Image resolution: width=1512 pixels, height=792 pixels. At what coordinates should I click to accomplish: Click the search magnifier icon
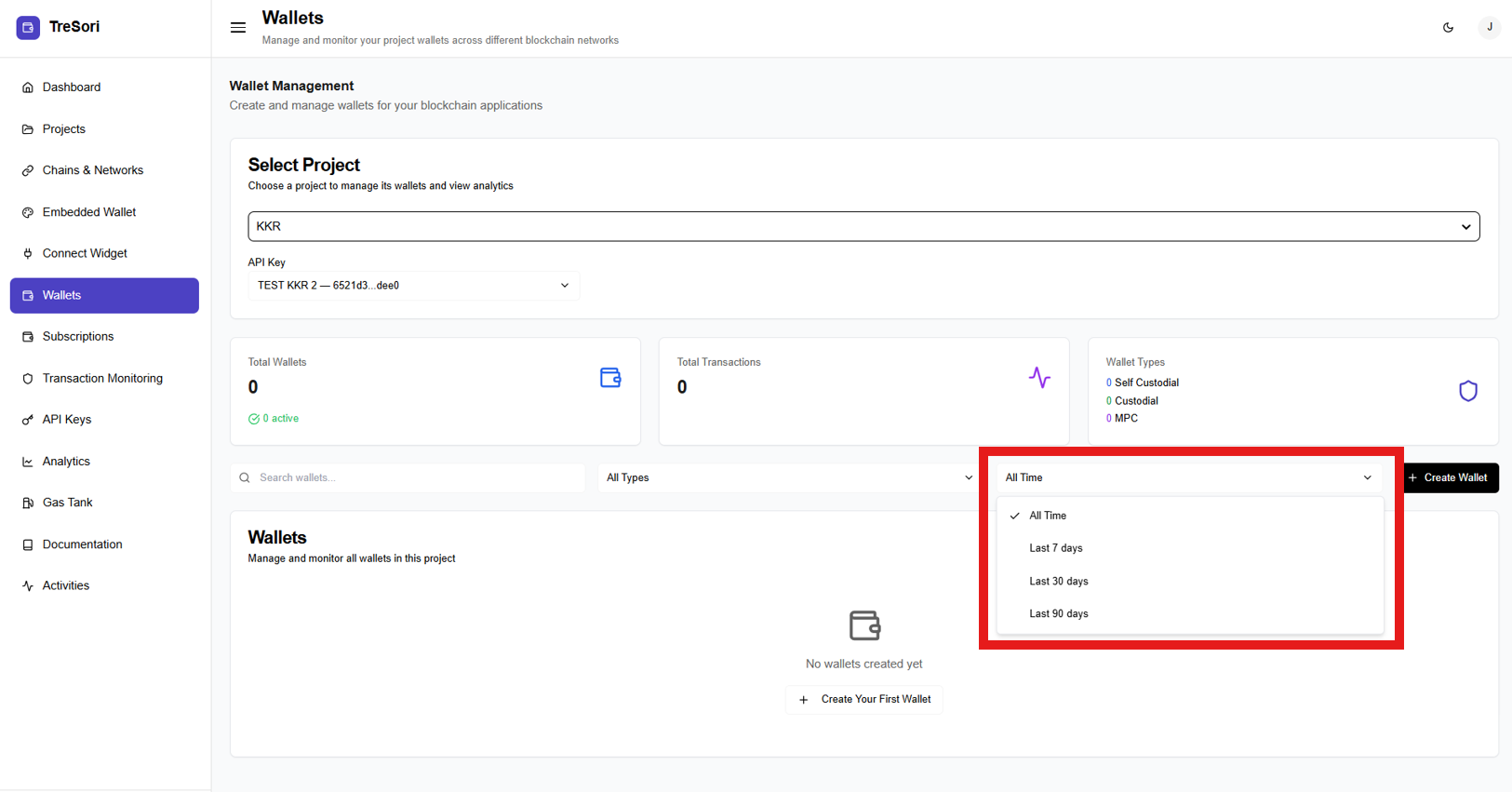pyautogui.click(x=245, y=478)
